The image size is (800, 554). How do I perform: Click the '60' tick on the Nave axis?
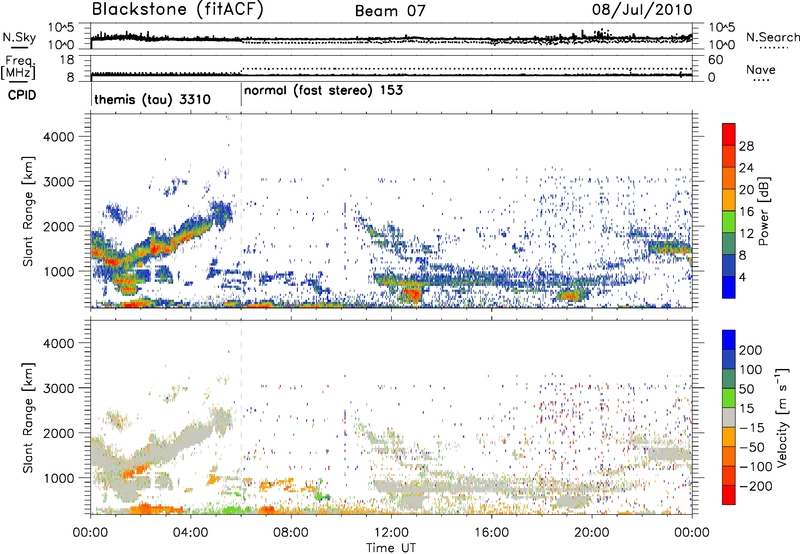tap(716, 60)
